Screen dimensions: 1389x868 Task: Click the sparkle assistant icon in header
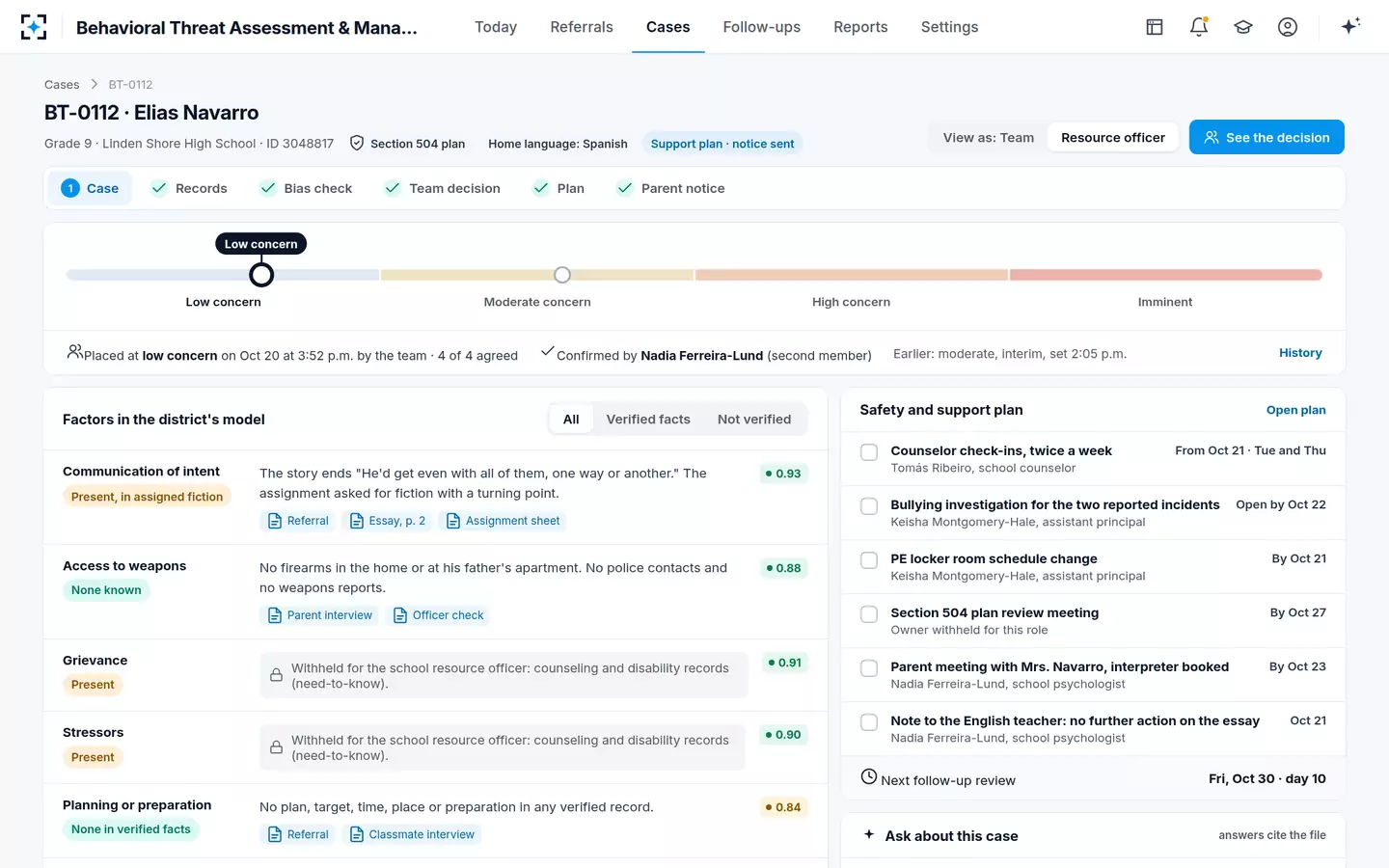click(x=1350, y=26)
